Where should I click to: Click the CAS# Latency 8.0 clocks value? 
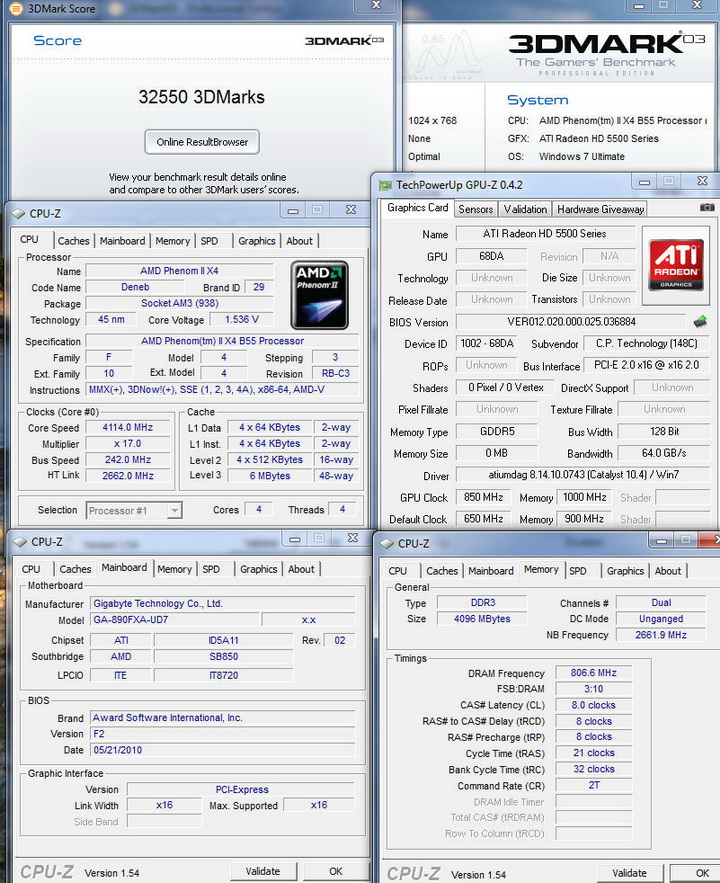click(593, 705)
